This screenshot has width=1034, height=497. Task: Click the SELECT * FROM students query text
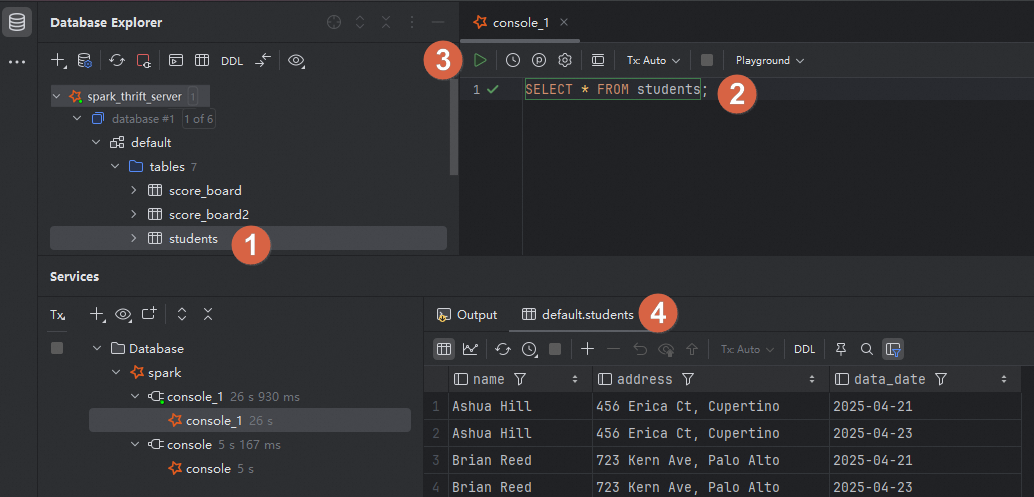click(x=612, y=90)
